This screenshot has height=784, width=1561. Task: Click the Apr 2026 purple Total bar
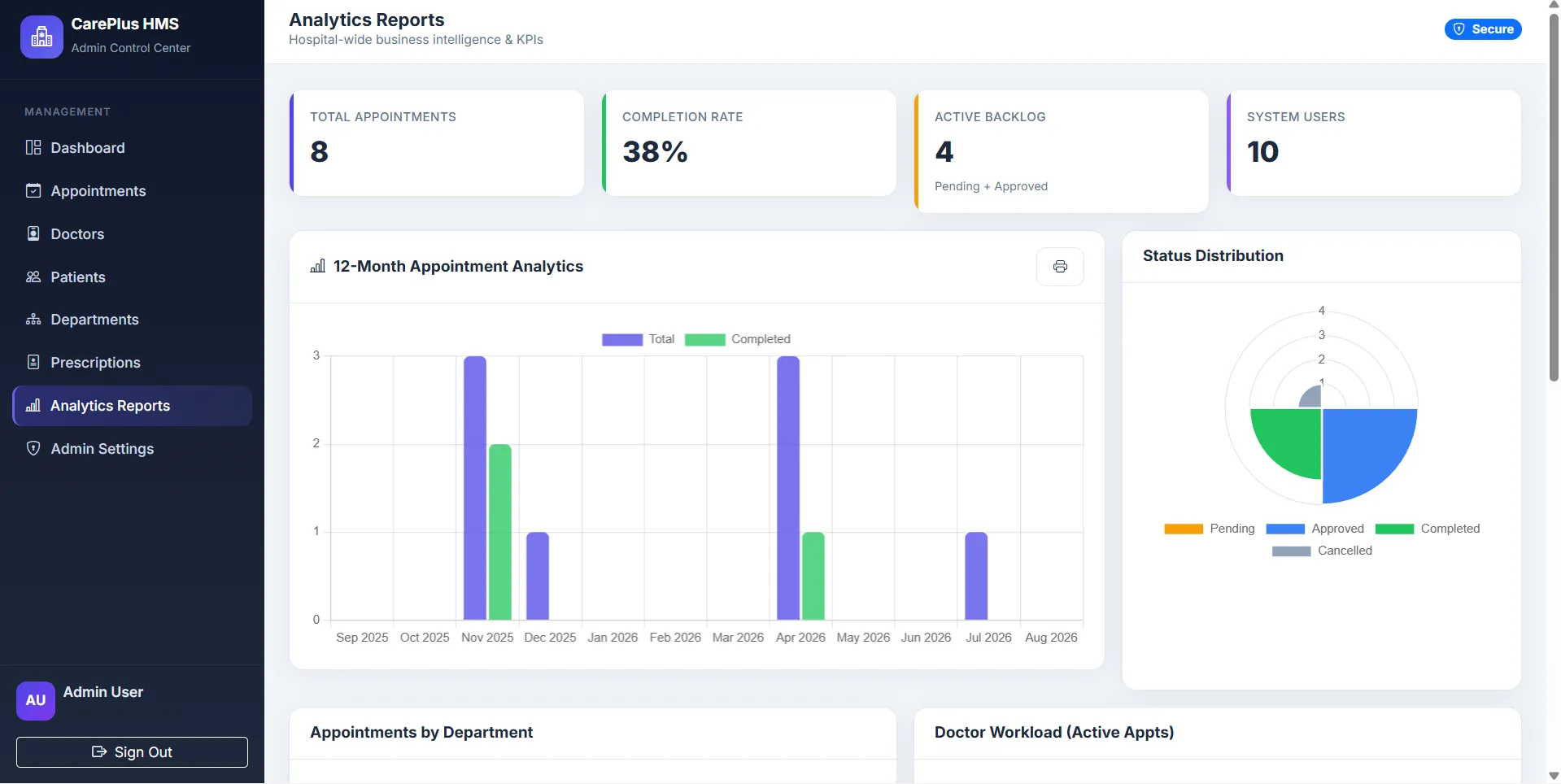[788, 488]
